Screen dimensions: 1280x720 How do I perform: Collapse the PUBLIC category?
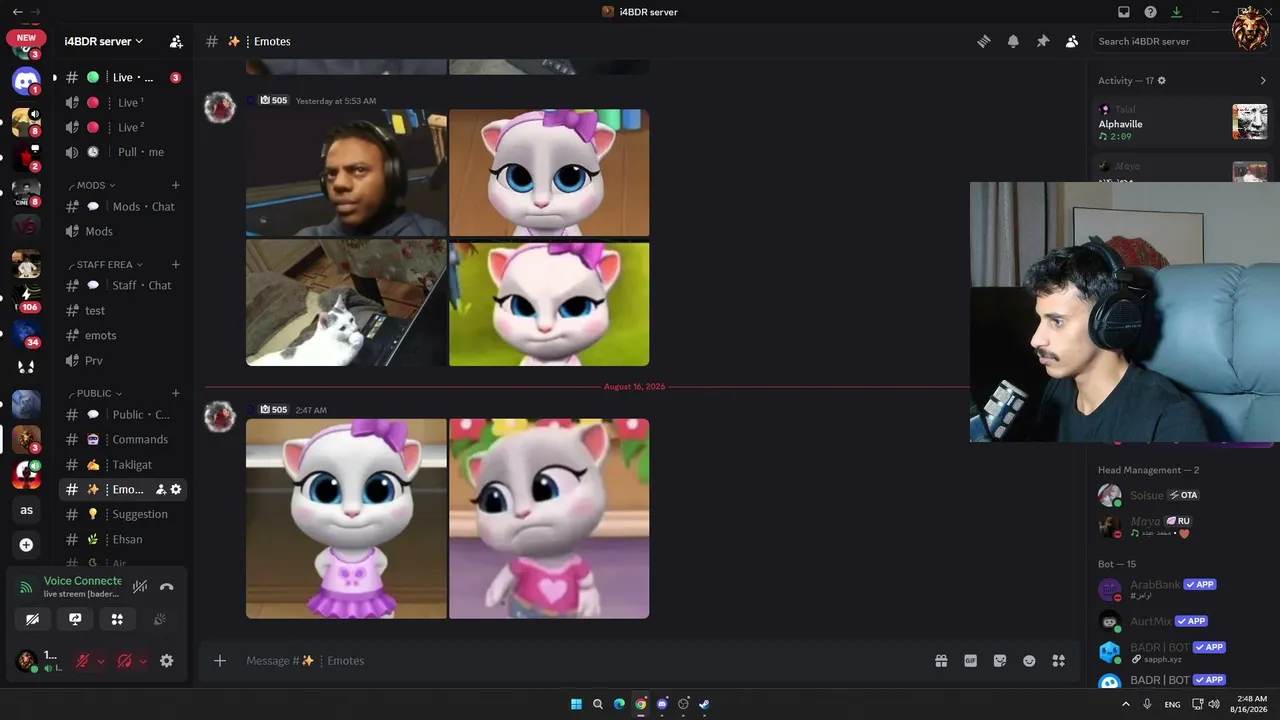[x=95, y=393]
